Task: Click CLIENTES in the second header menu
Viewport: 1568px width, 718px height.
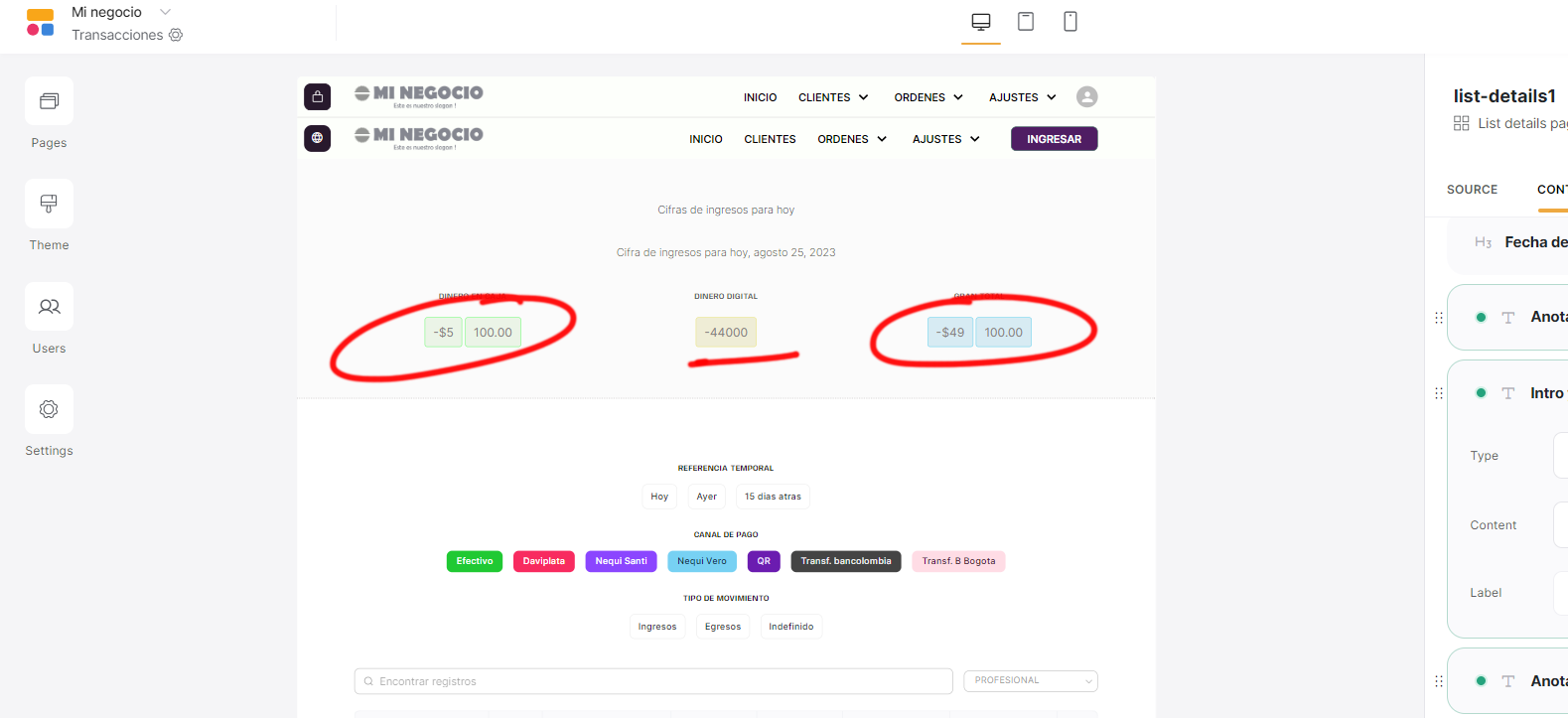Action: [770, 139]
